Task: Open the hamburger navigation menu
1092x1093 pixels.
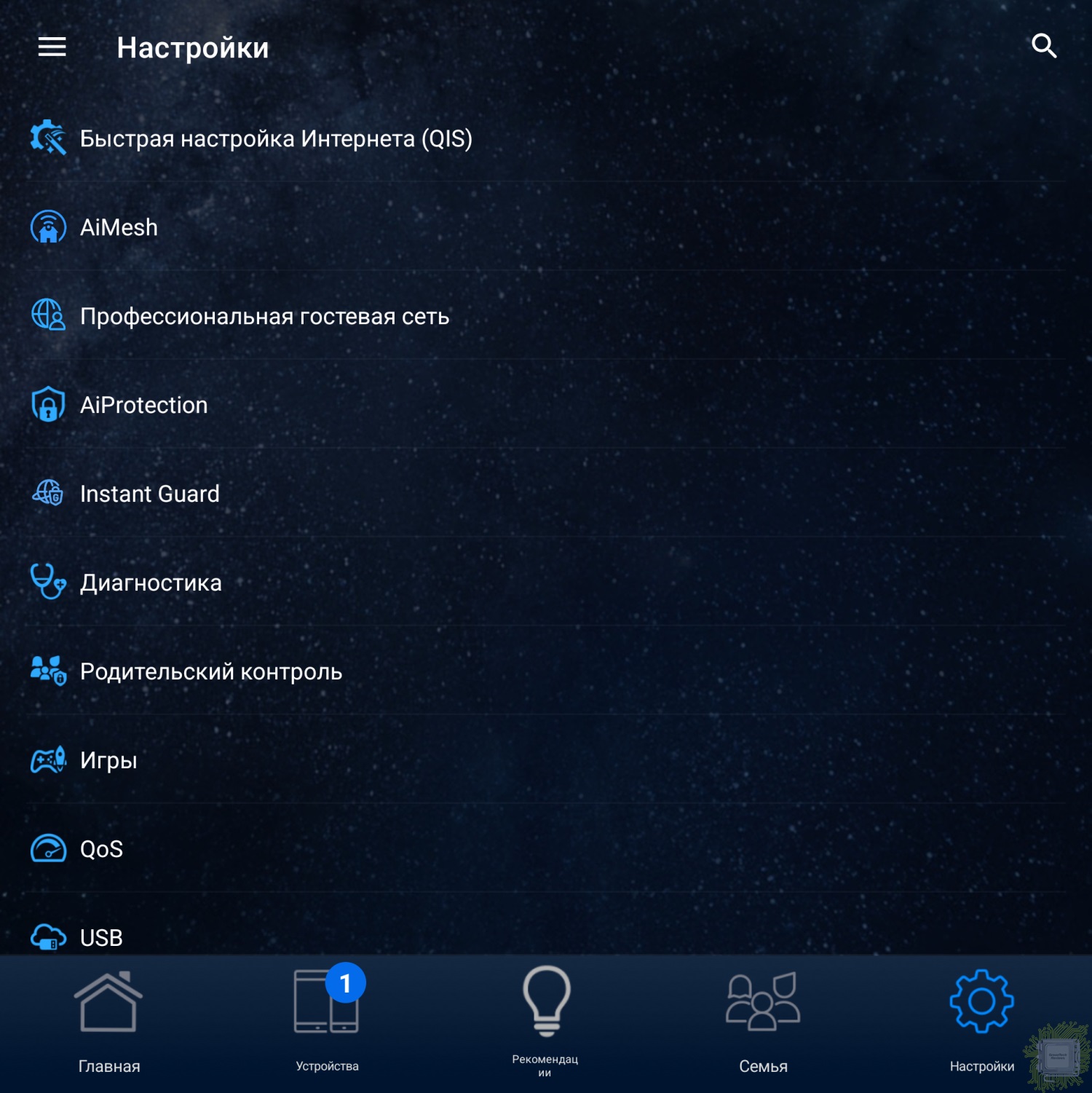Action: [52, 47]
